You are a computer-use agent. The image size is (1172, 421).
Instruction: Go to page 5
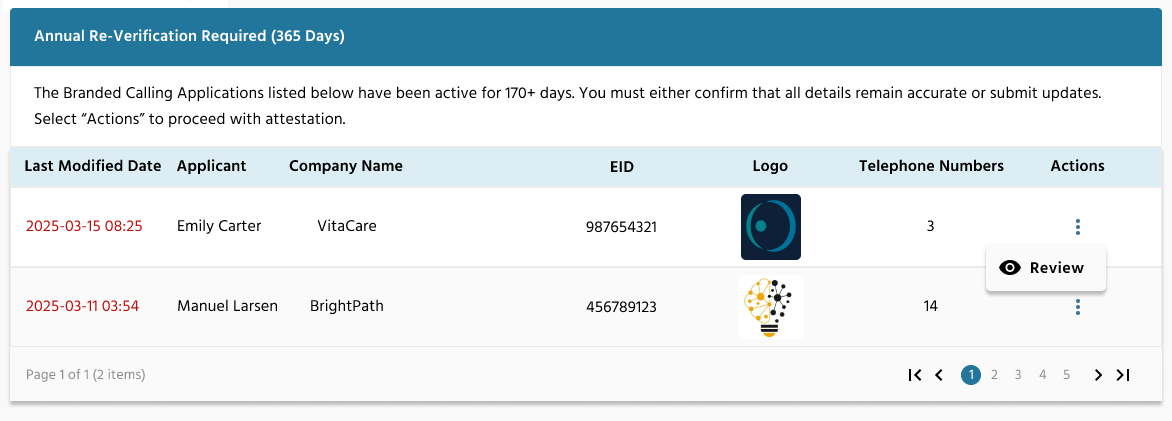tap(1067, 375)
